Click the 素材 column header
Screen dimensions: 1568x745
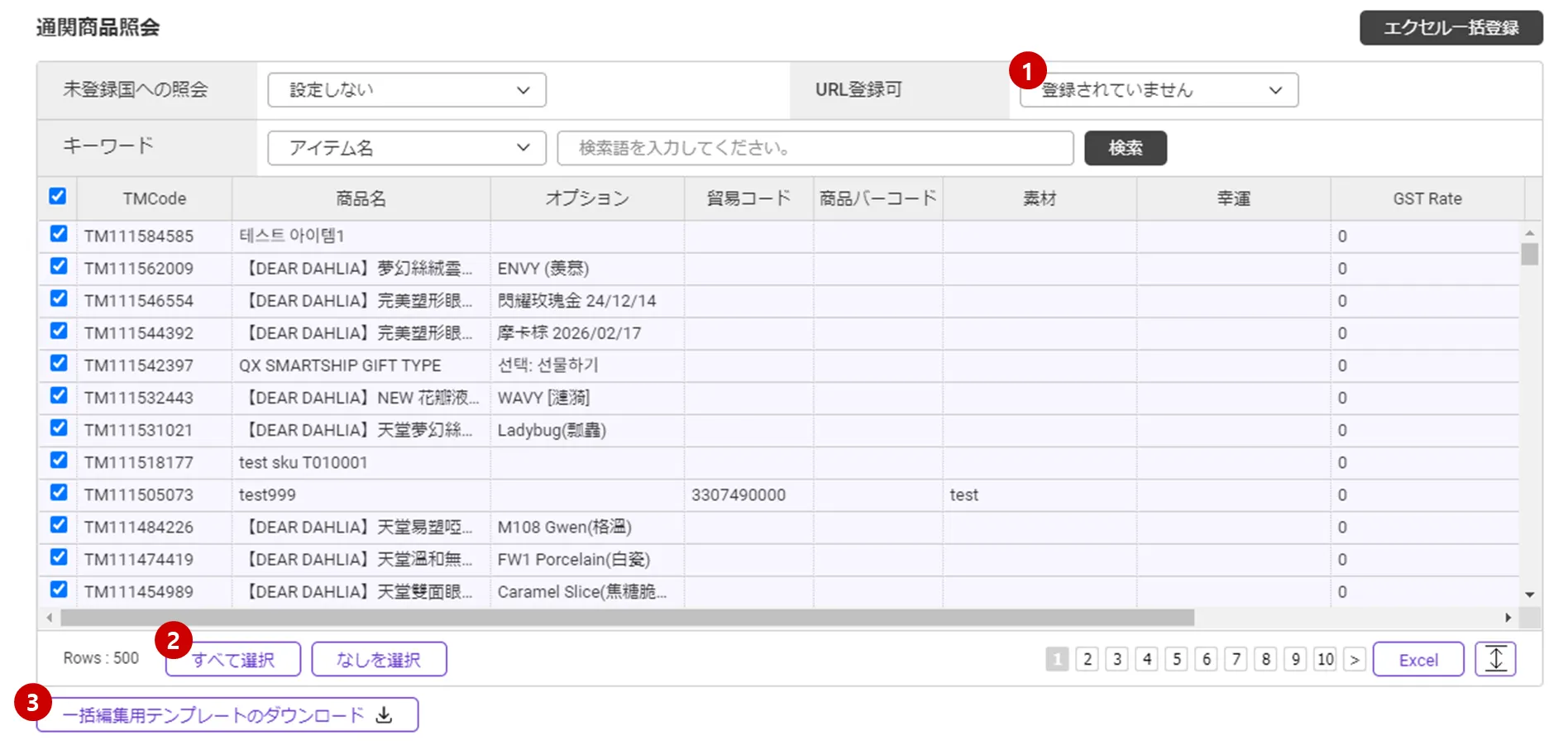(x=1040, y=198)
